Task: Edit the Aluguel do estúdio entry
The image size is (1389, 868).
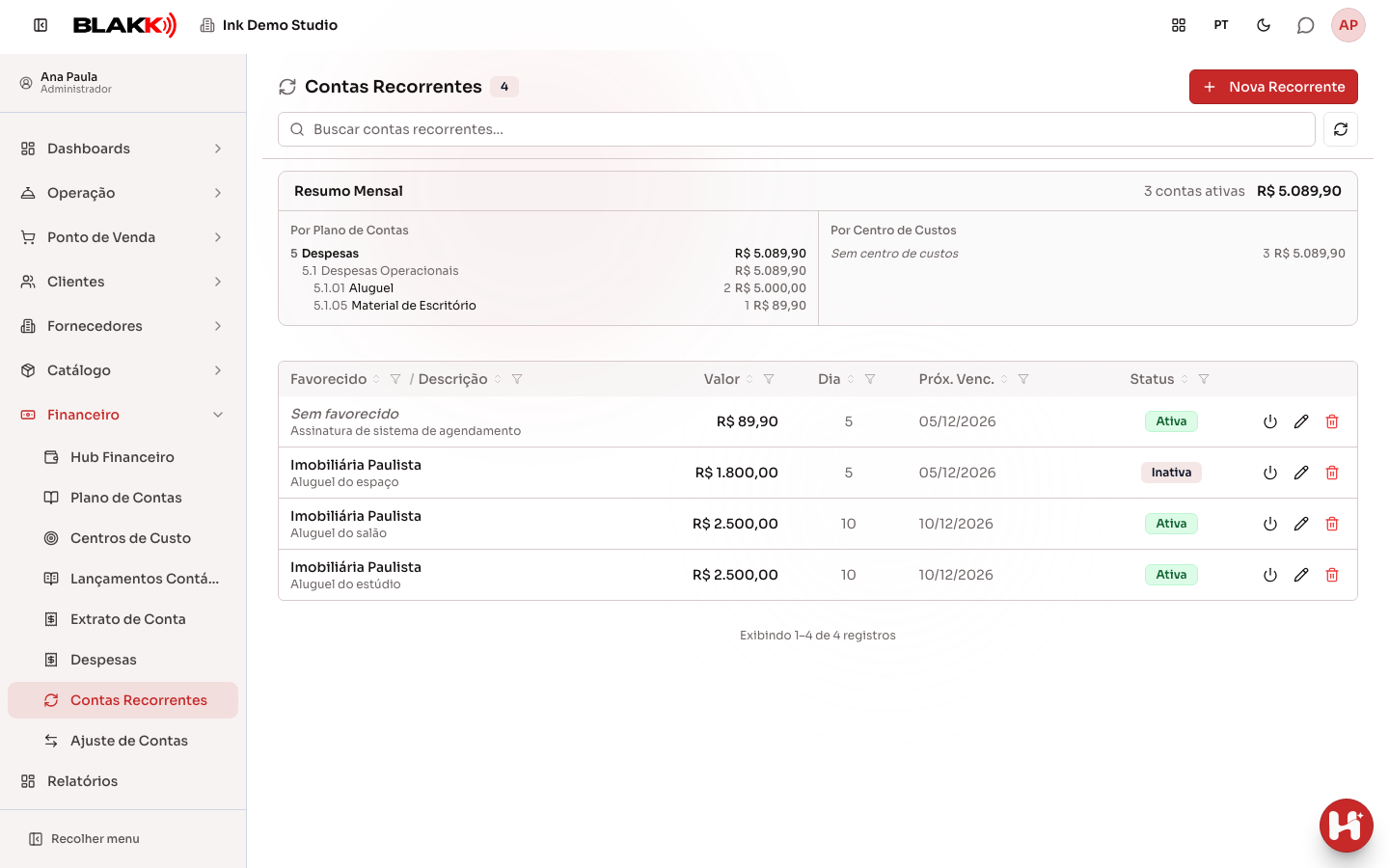Action: pos(1301,575)
